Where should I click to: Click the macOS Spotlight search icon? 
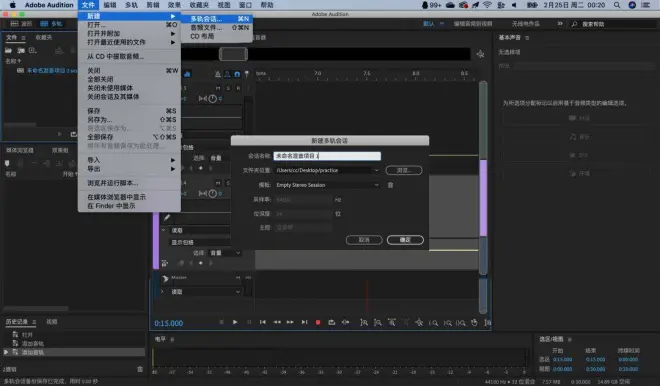click(x=617, y=5)
